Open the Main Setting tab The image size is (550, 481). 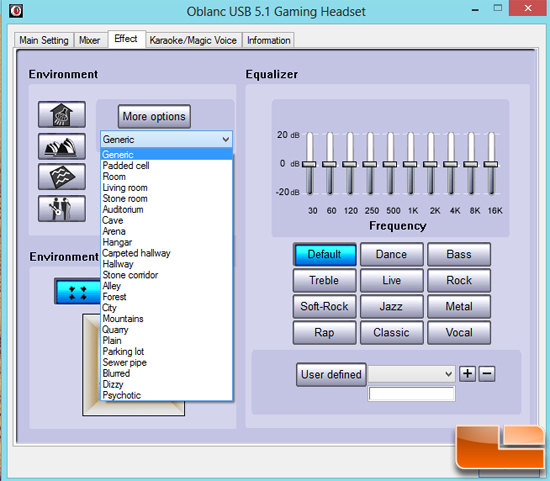click(x=44, y=40)
